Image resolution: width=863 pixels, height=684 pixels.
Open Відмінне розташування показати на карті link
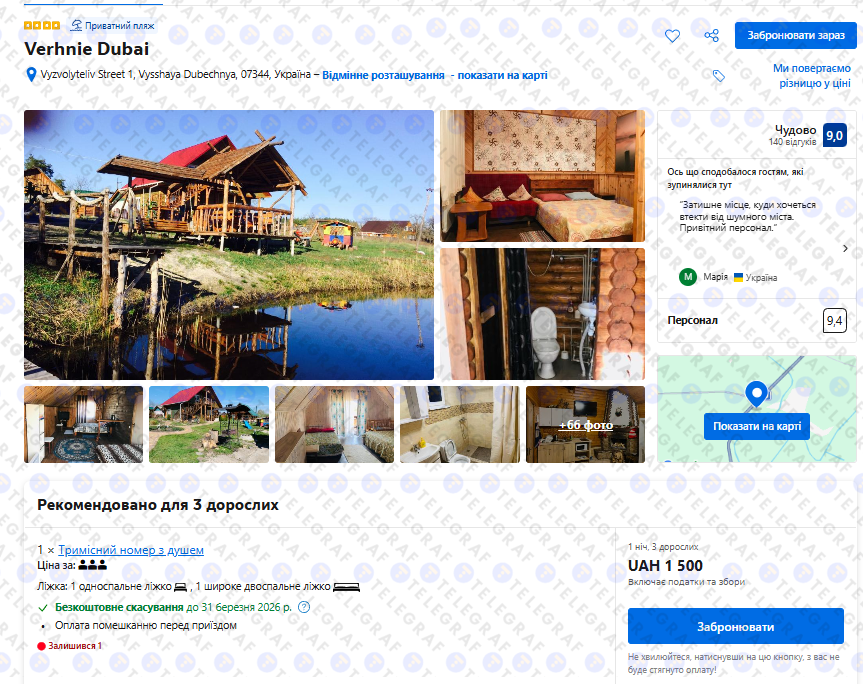(435, 75)
